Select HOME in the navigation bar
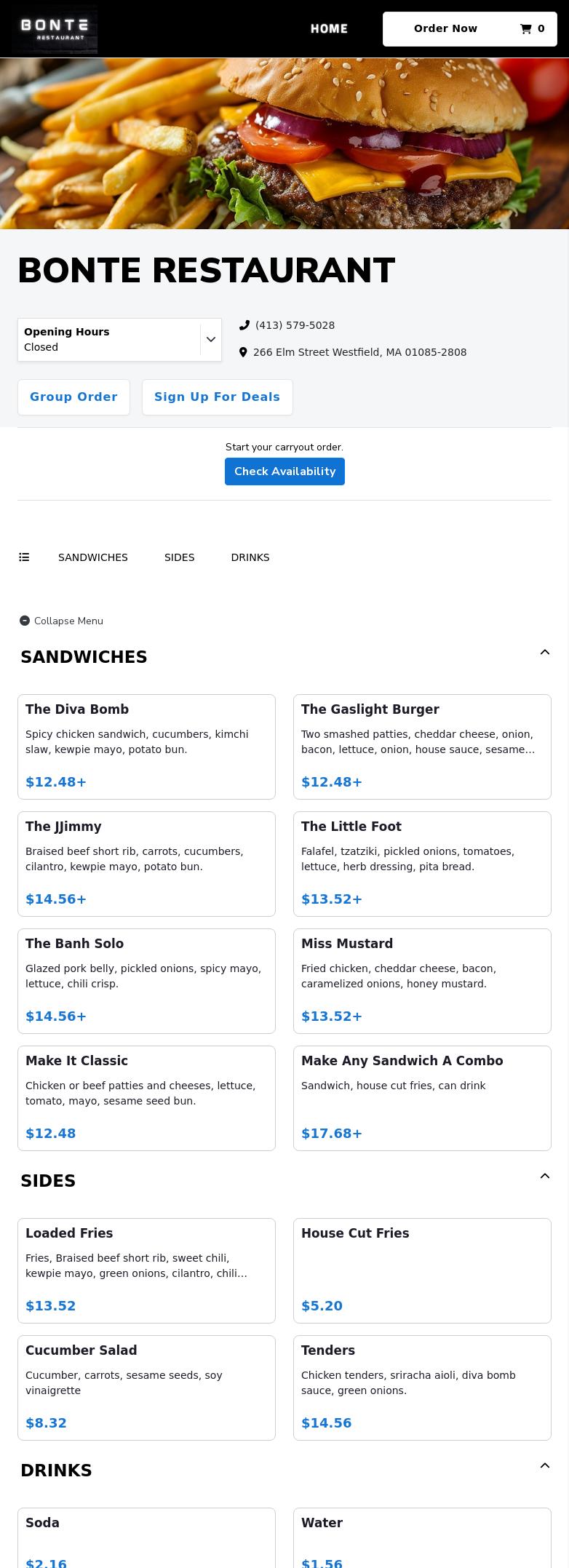 coord(329,28)
